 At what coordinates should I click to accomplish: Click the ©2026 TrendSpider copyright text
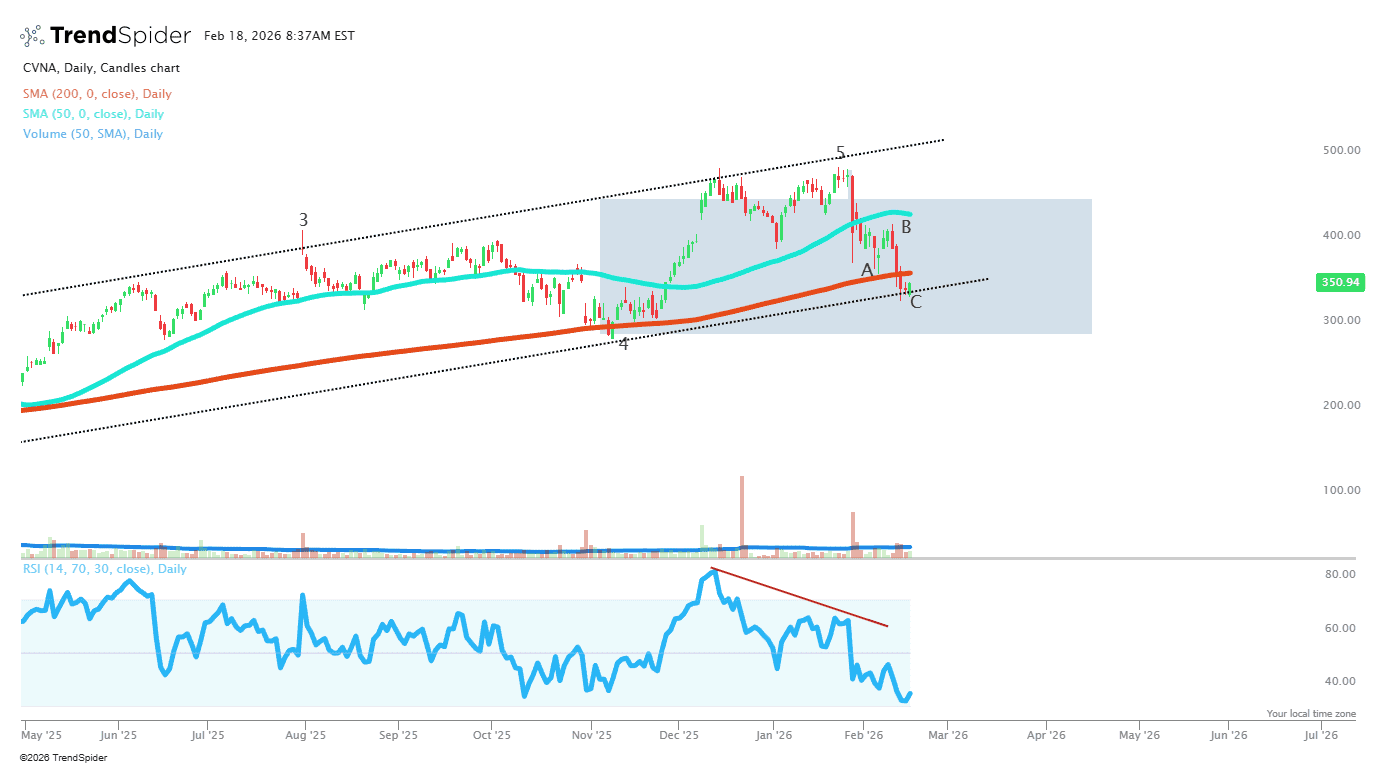pos(63,757)
